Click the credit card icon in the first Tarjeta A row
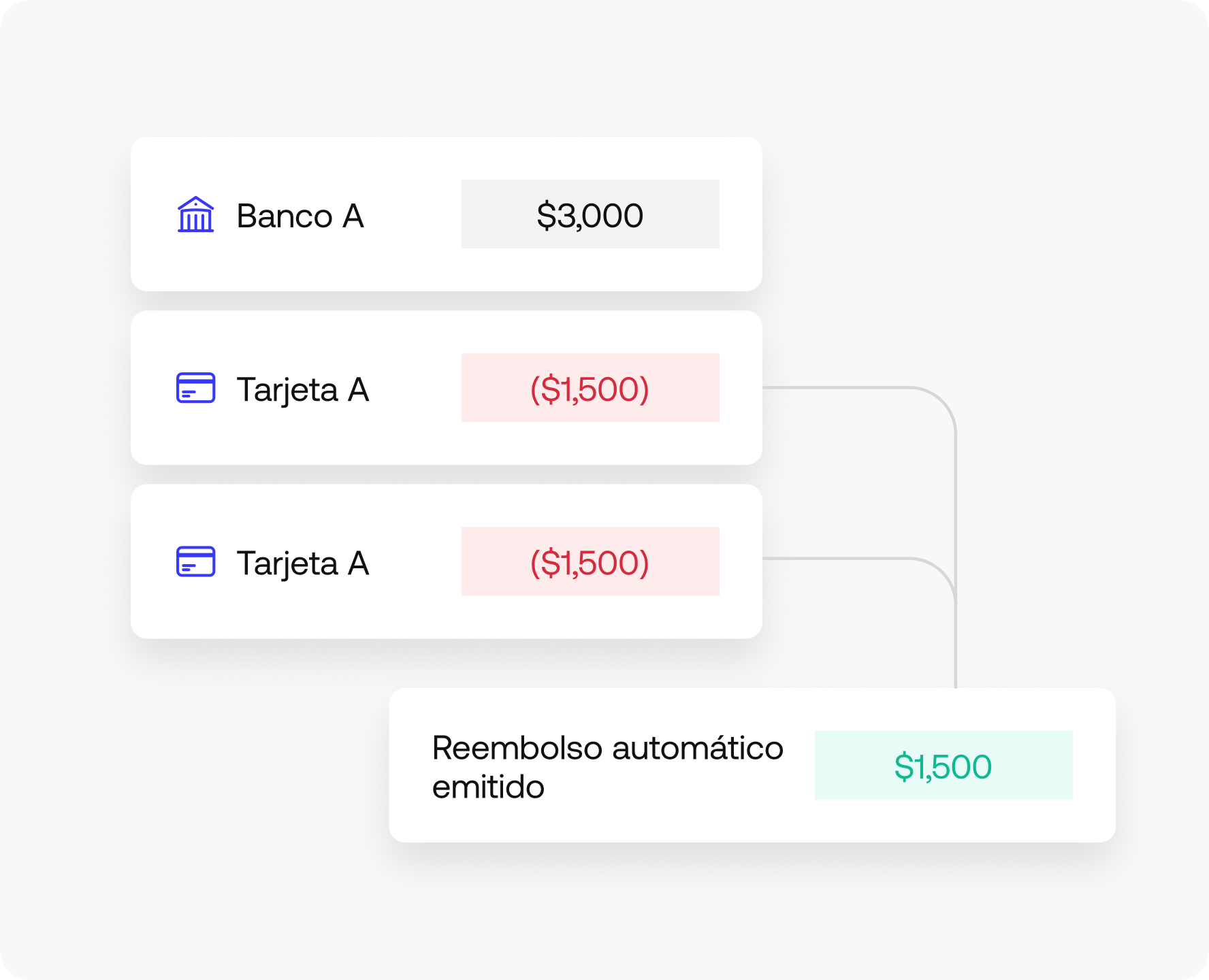This screenshot has height=980, width=1209. click(x=195, y=388)
